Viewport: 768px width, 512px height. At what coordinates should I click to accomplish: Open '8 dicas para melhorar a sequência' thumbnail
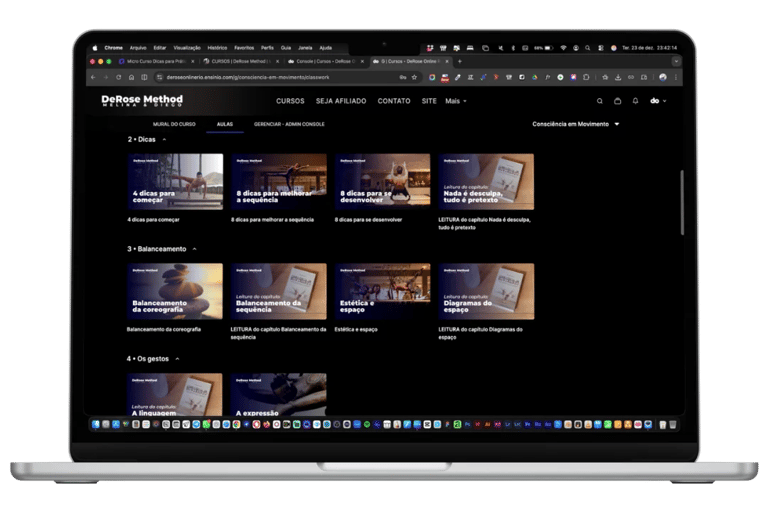[279, 182]
